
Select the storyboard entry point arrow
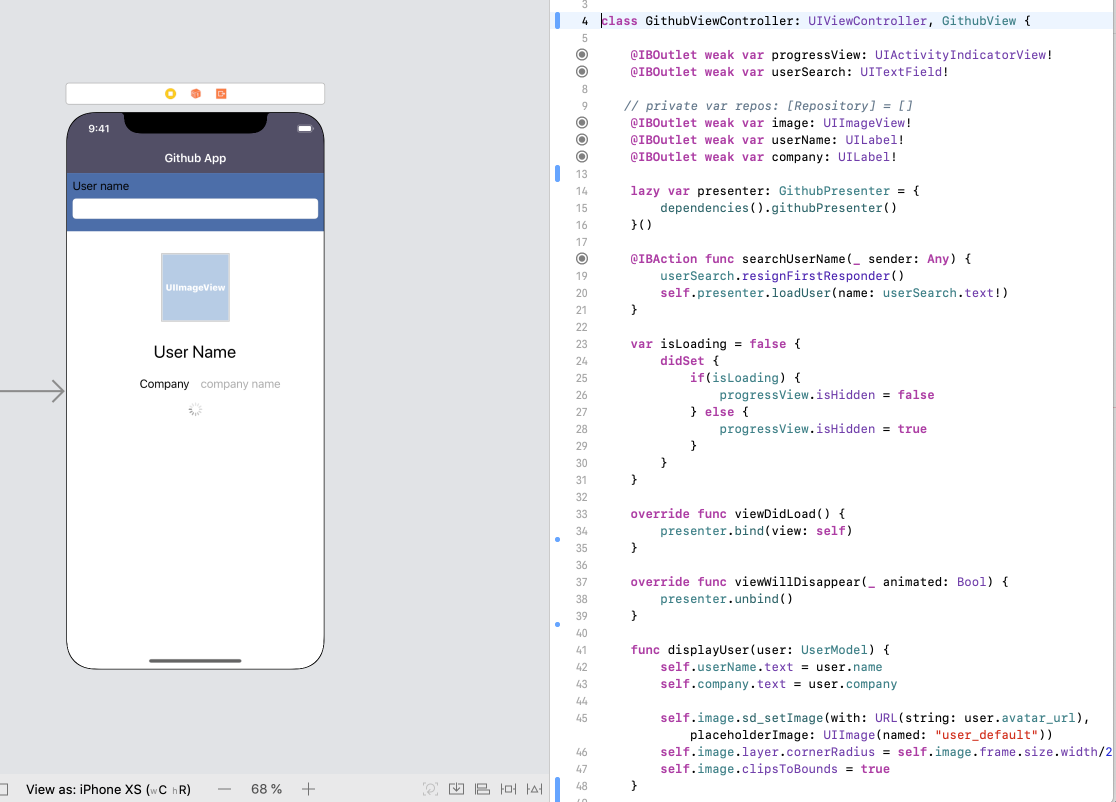33,391
